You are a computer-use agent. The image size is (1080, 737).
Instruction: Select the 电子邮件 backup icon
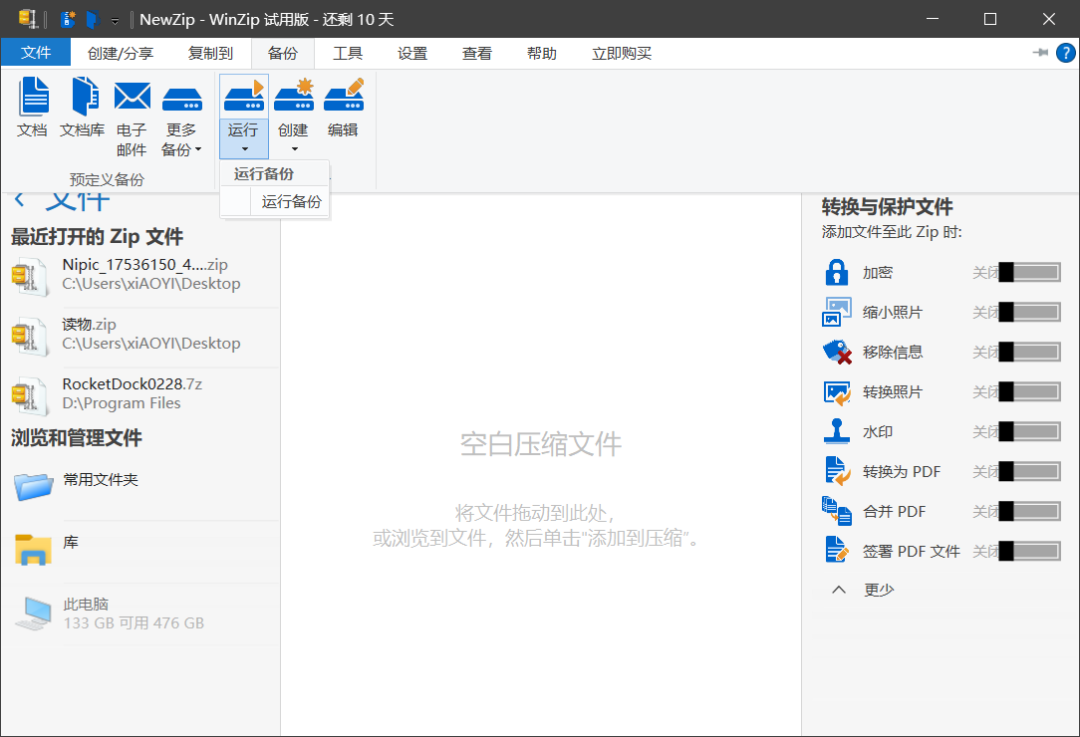click(131, 98)
